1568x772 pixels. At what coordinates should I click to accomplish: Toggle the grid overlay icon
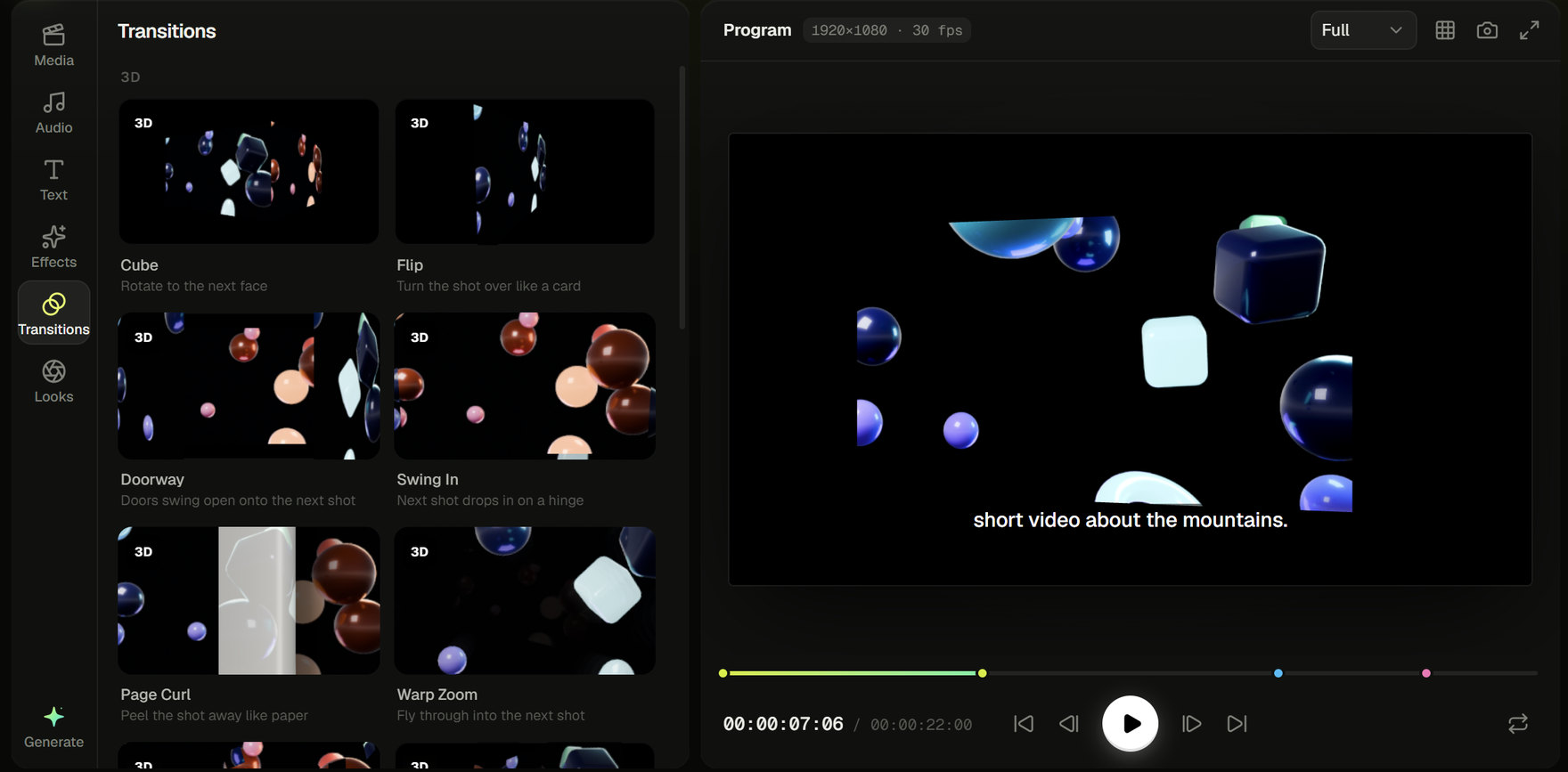(1445, 30)
